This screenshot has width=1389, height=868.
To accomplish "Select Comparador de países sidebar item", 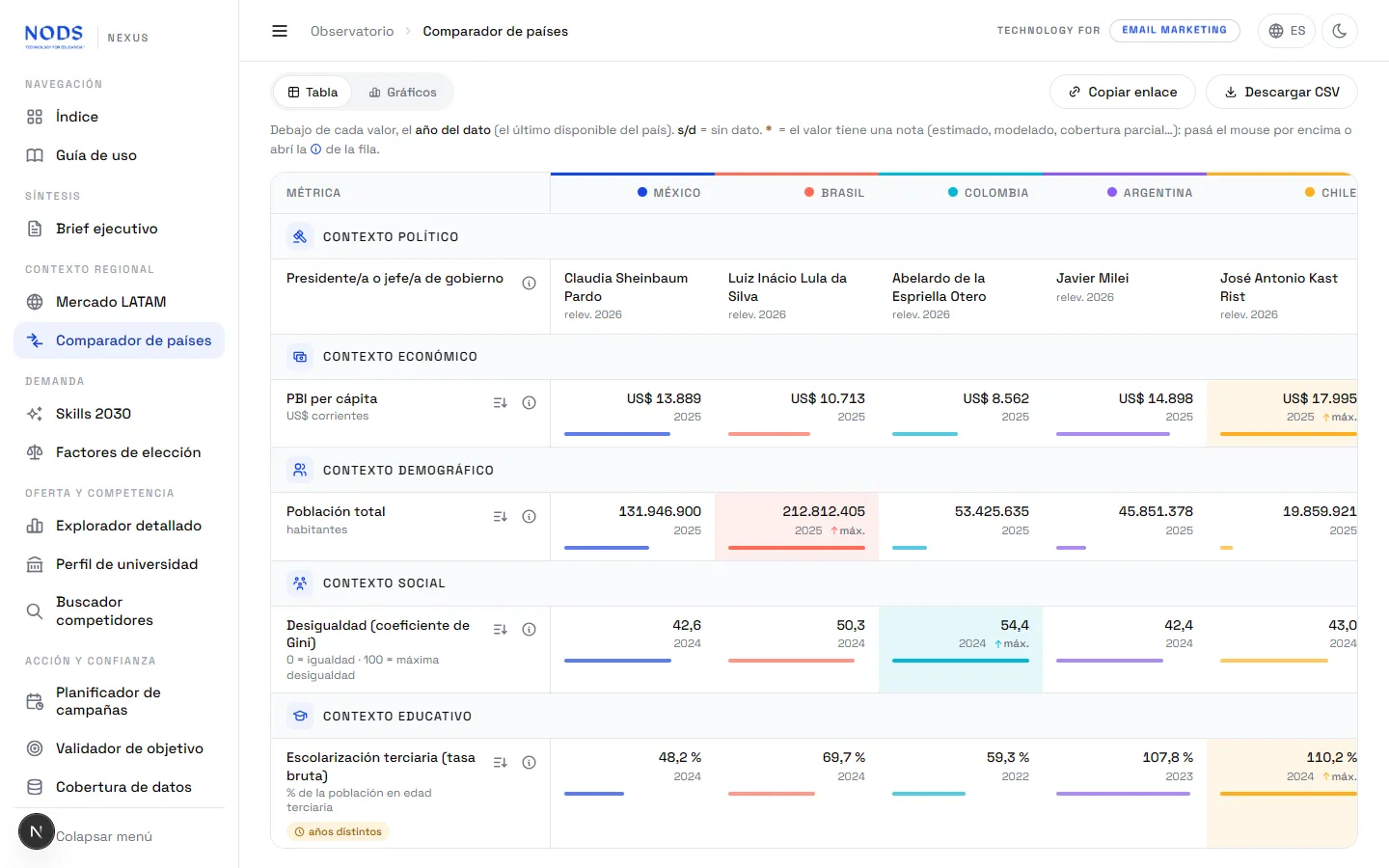I will pos(120,340).
